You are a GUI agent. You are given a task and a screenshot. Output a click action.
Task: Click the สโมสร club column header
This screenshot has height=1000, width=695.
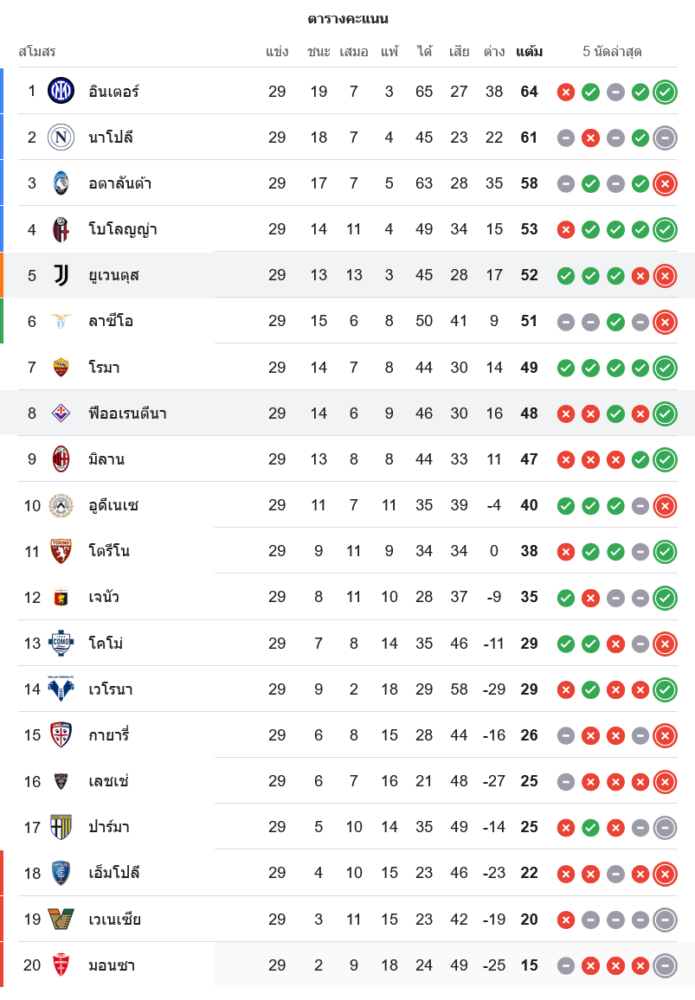pyautogui.click(x=37, y=51)
